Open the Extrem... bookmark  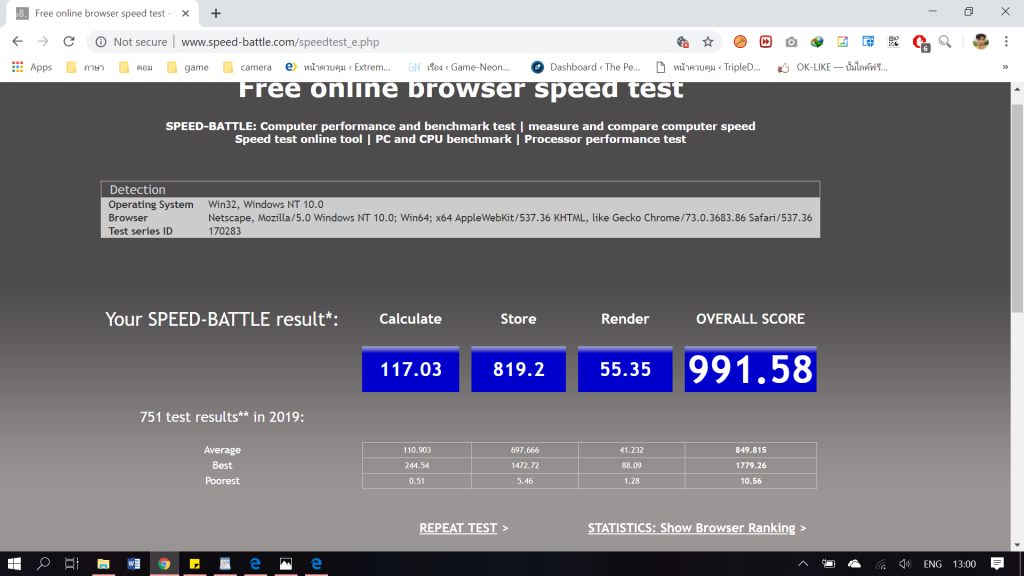click(338, 67)
